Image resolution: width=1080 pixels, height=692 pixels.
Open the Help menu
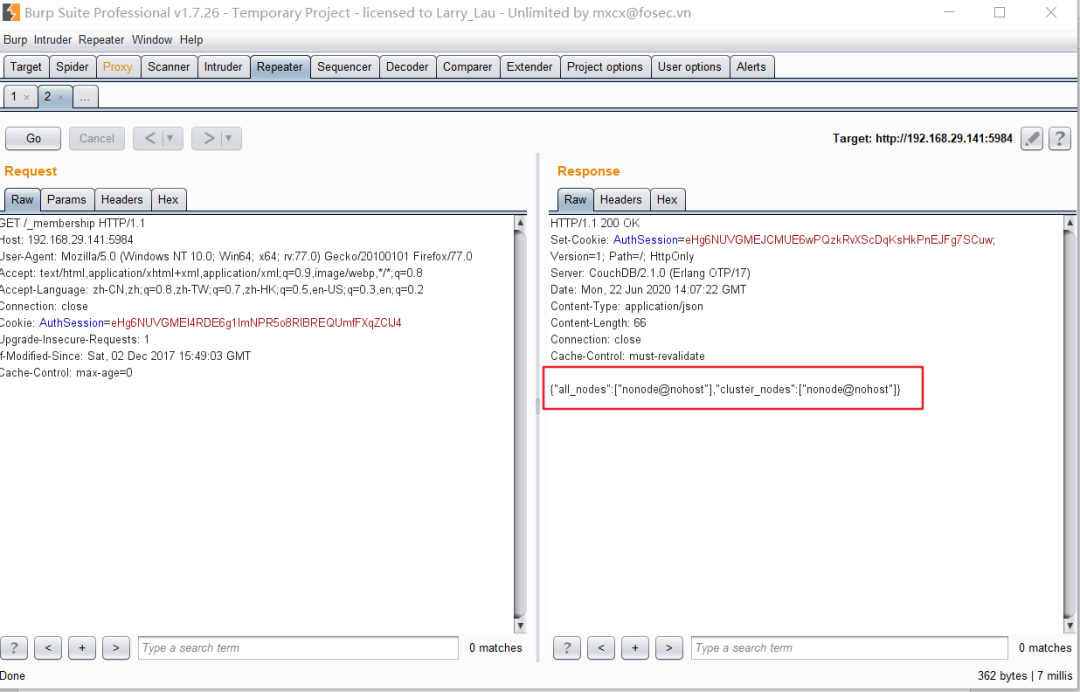click(x=191, y=40)
